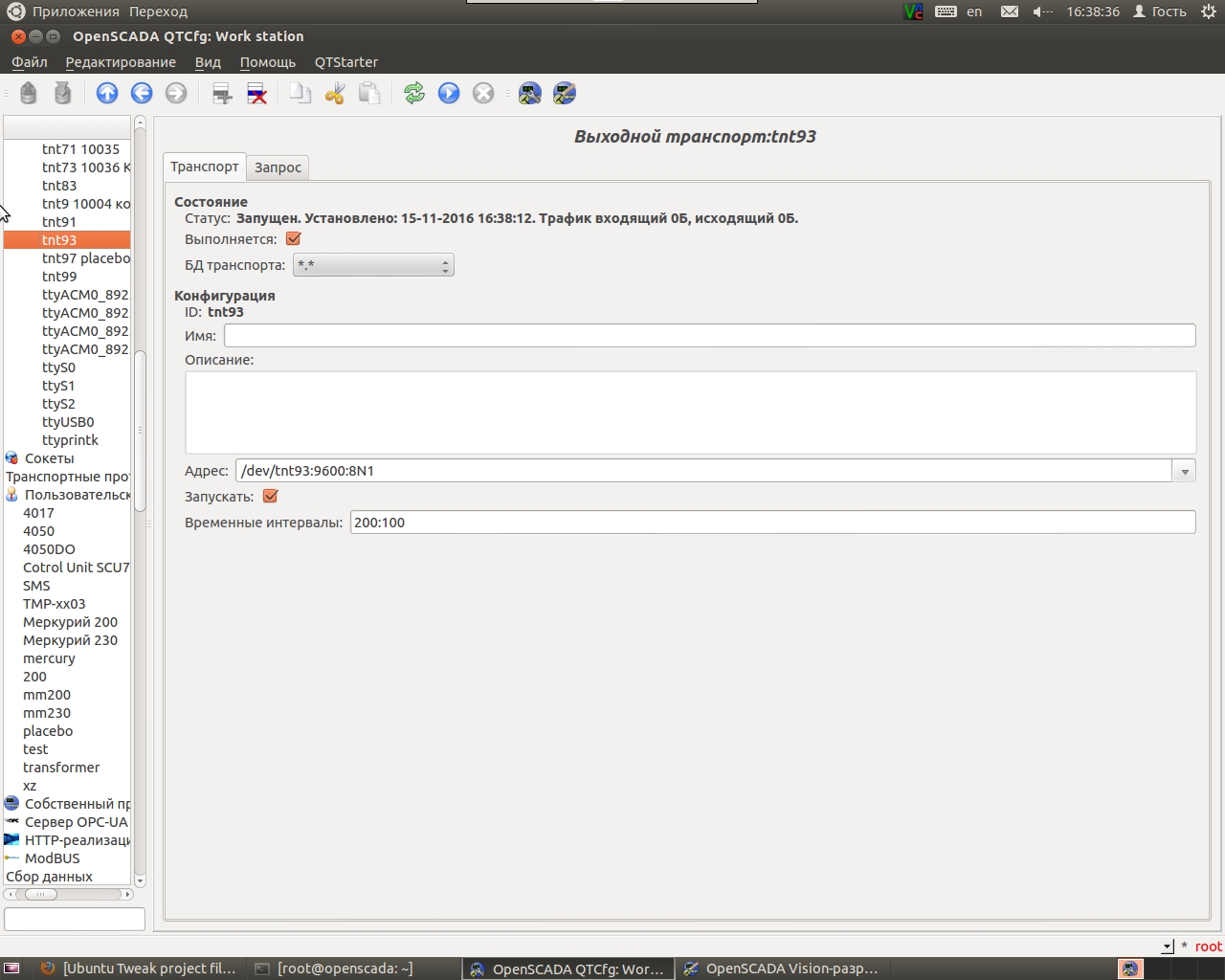The width and height of the screenshot is (1225, 980).
Task: Toggle the Запускать checkbox
Action: pyautogui.click(x=270, y=496)
